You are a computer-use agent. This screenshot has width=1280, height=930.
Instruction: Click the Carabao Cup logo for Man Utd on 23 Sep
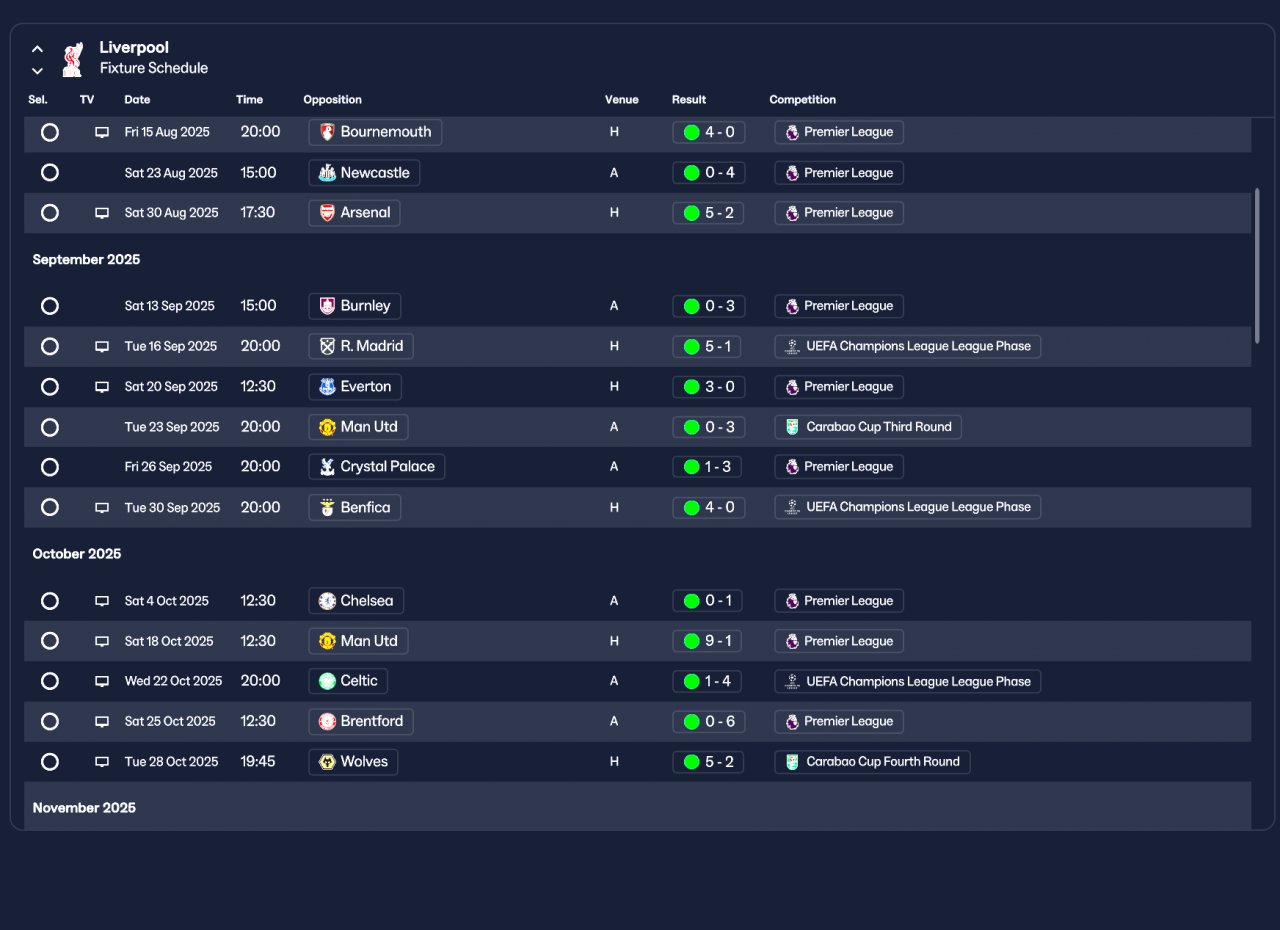tap(792, 427)
